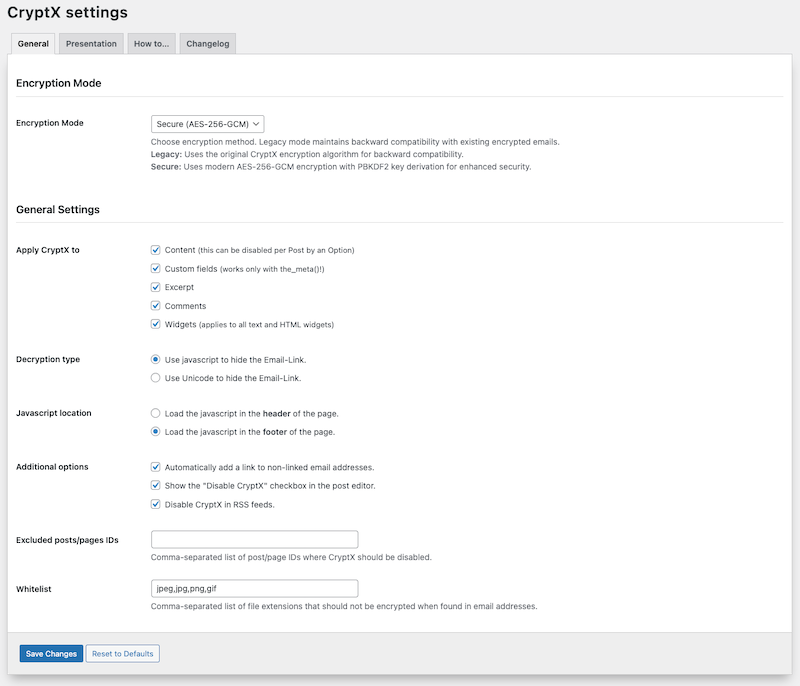This screenshot has width=800, height=686.
Task: Click the "Apply CryptX to" label
Action: (x=48, y=250)
